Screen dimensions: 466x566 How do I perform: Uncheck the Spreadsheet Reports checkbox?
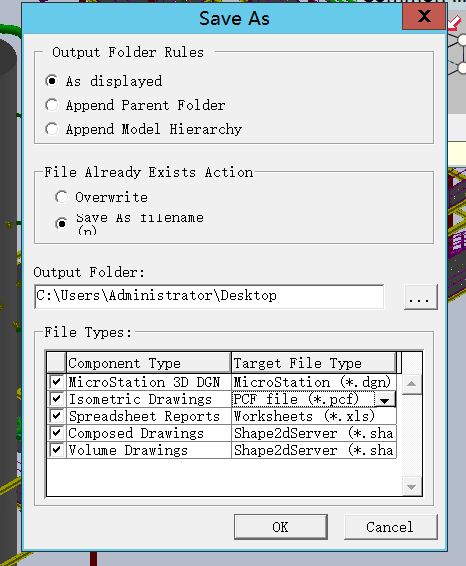pos(56,416)
